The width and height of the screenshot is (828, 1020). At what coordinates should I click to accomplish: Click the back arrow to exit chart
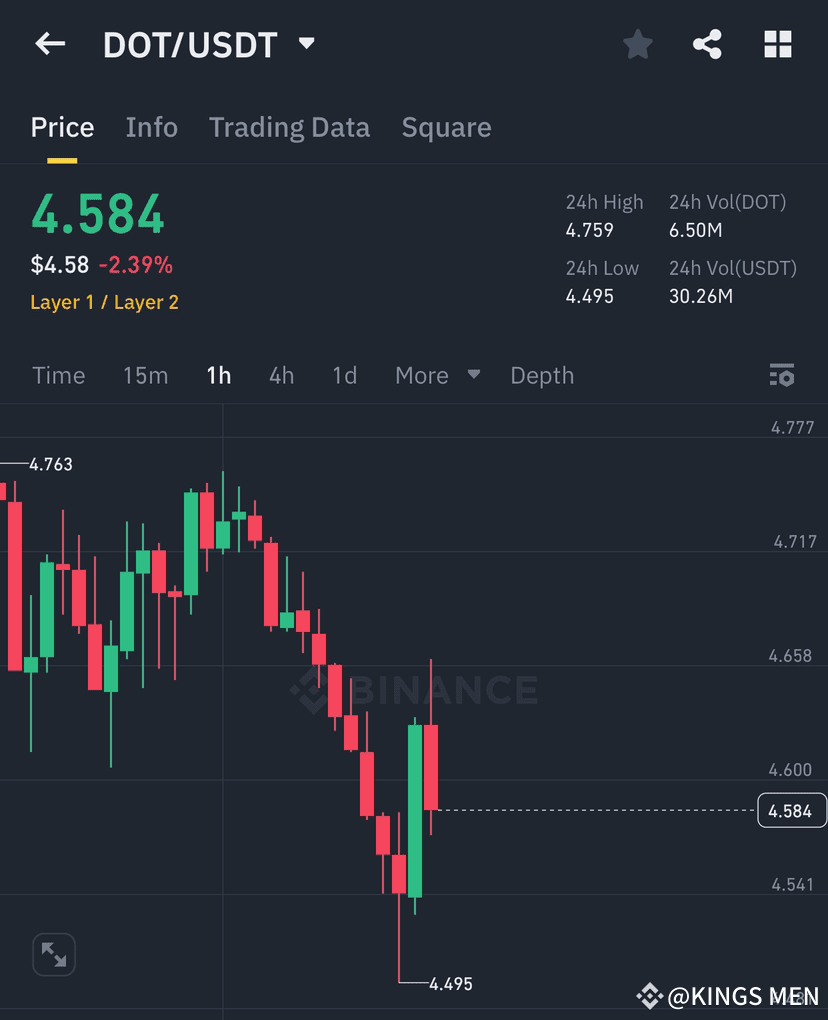pyautogui.click(x=50, y=43)
